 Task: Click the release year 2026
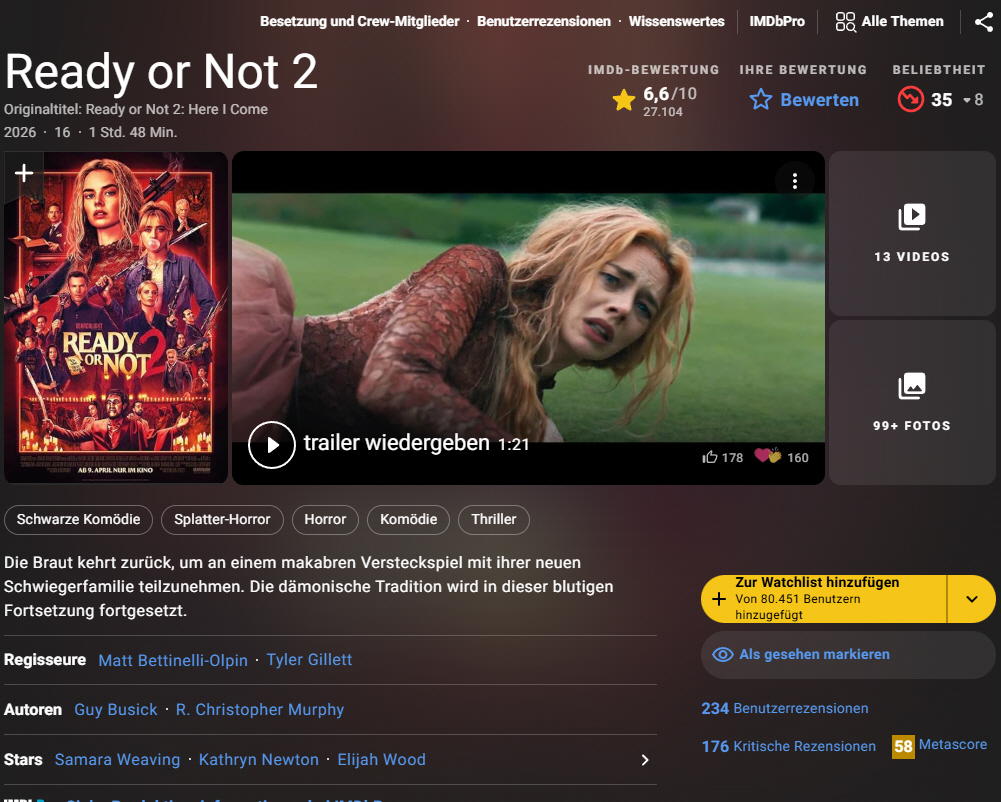20,132
